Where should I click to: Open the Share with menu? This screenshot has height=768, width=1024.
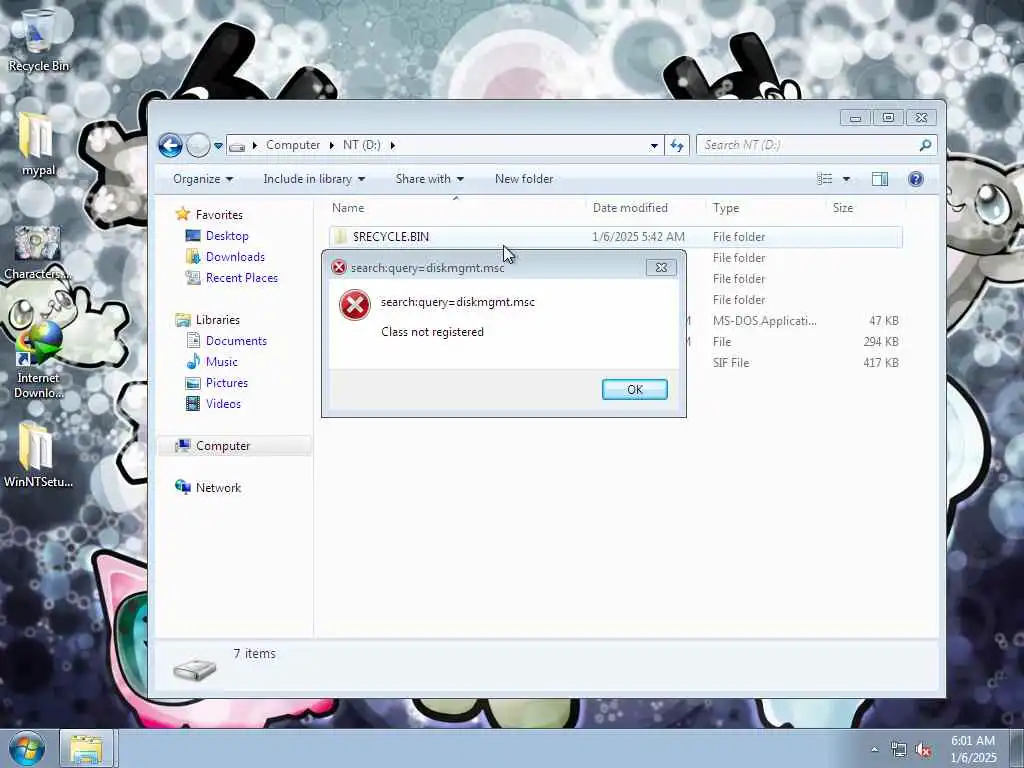pyautogui.click(x=429, y=179)
